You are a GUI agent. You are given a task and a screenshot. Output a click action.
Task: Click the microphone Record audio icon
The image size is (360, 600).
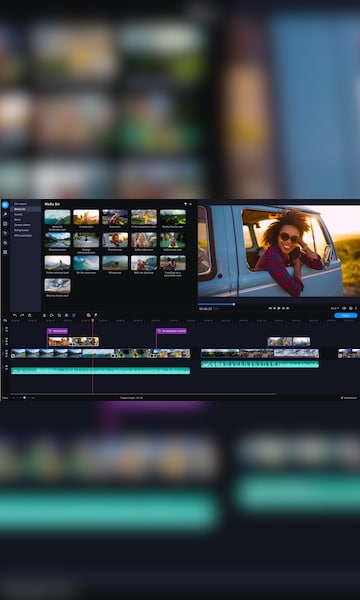pos(95,315)
